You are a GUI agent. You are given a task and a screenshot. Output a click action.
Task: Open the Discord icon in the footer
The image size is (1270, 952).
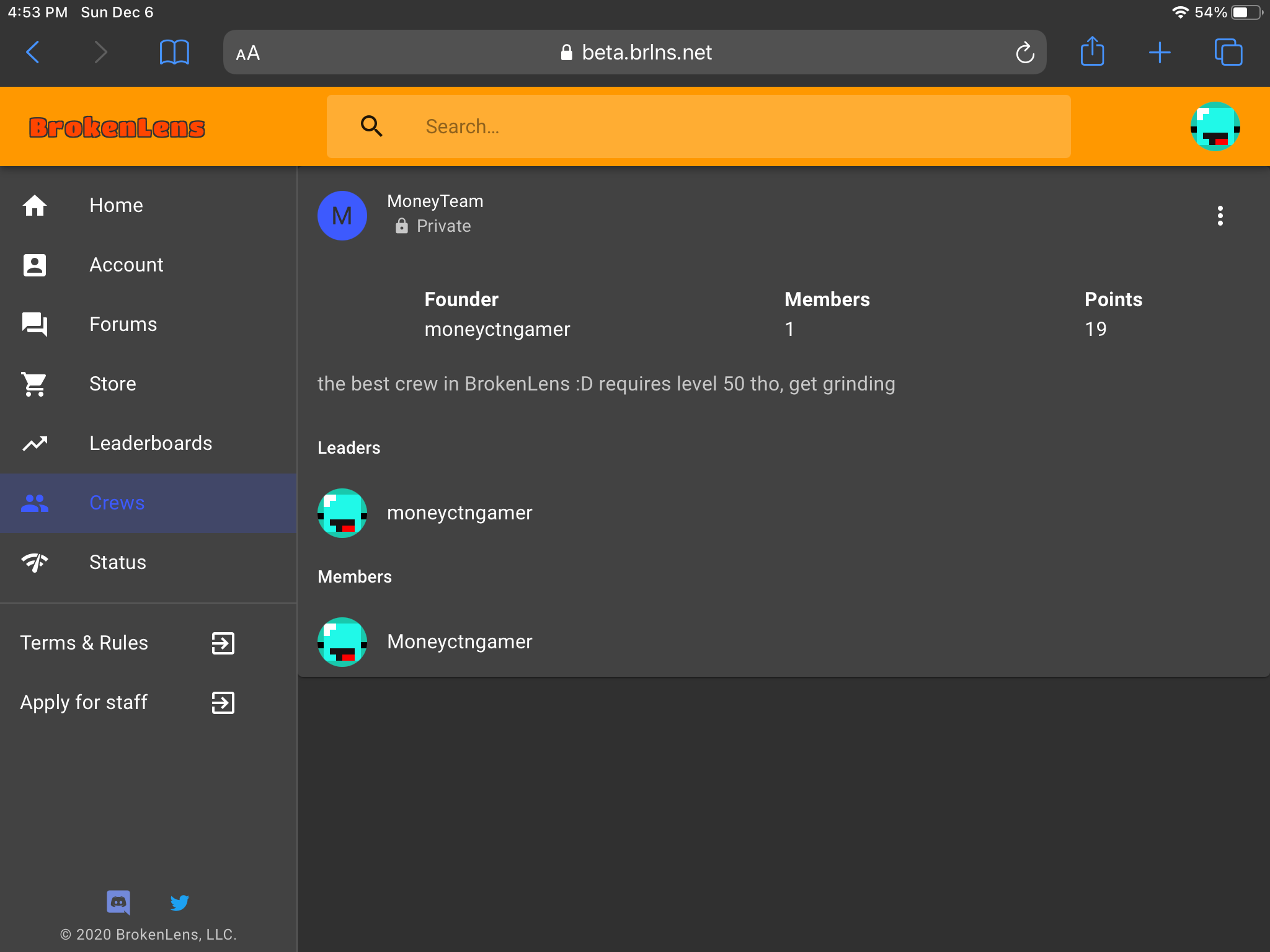tap(118, 902)
